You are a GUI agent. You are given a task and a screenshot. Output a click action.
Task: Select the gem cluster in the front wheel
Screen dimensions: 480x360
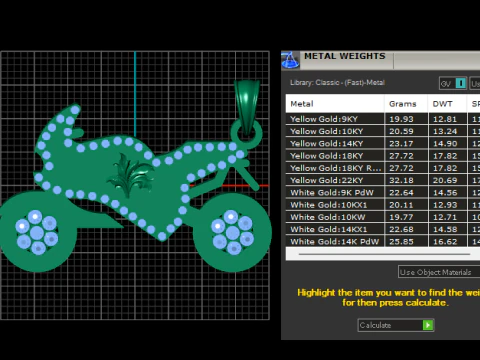coord(232,232)
